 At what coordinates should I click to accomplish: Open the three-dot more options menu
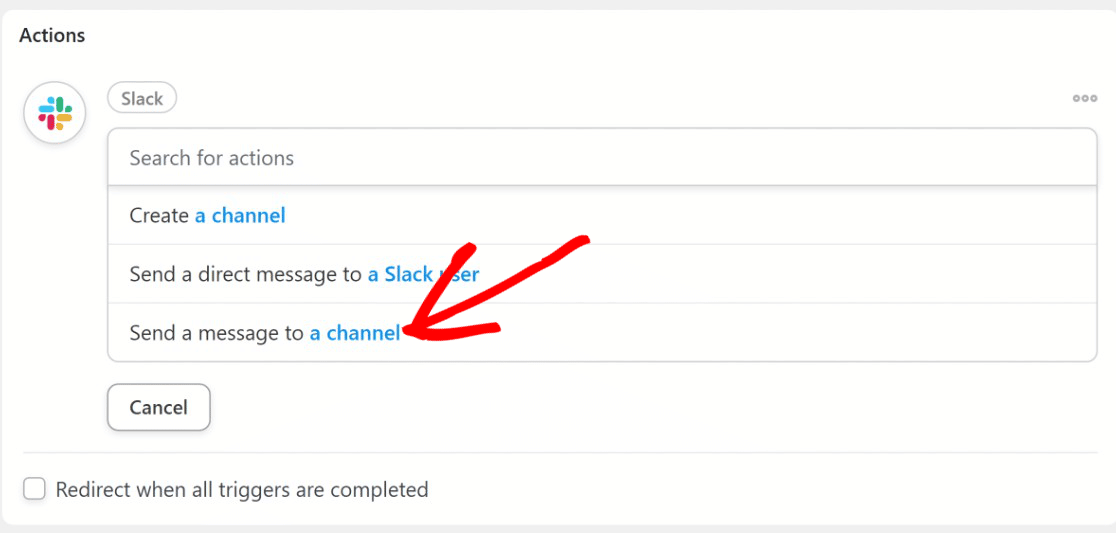point(1085,98)
